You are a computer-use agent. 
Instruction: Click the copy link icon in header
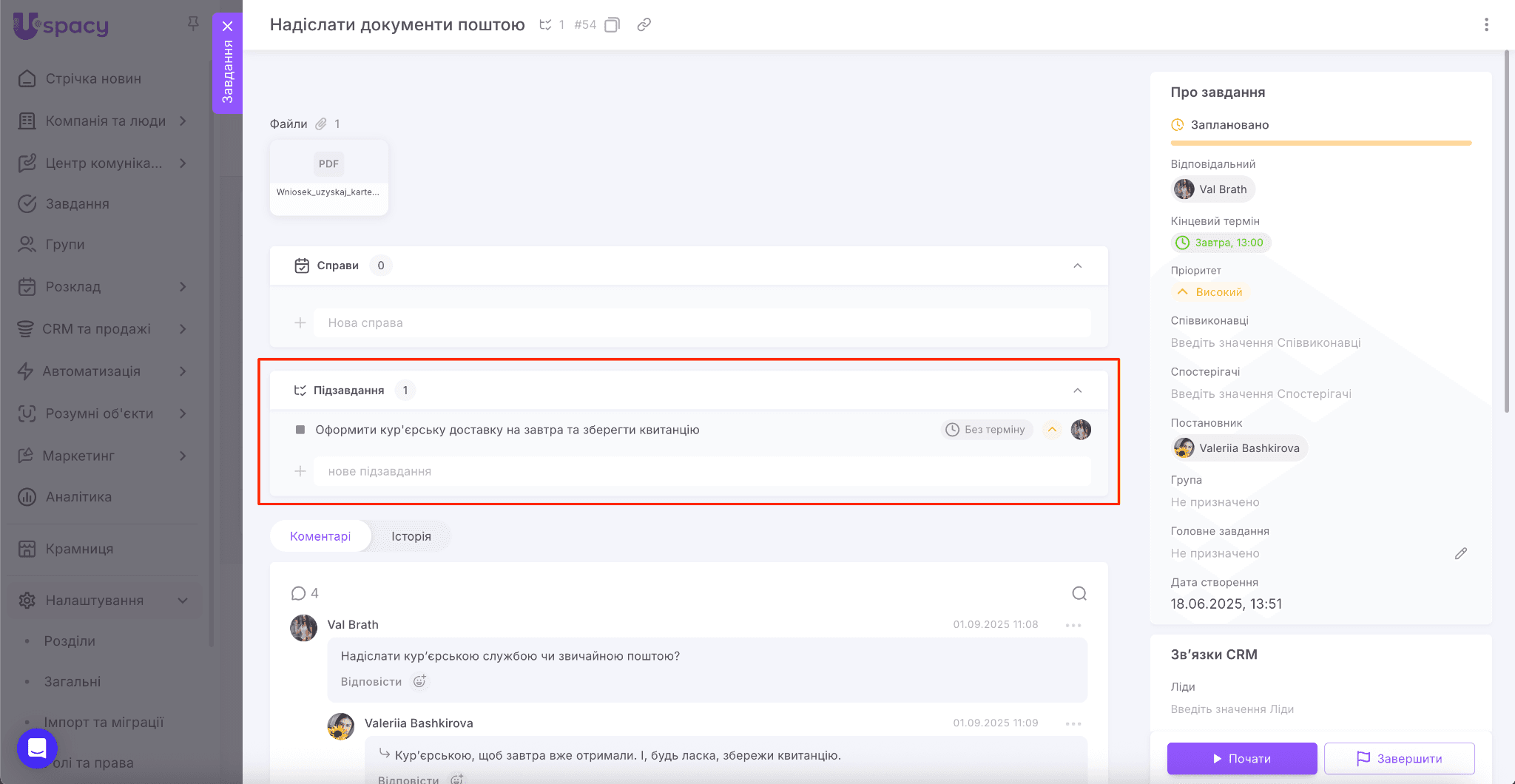(644, 25)
